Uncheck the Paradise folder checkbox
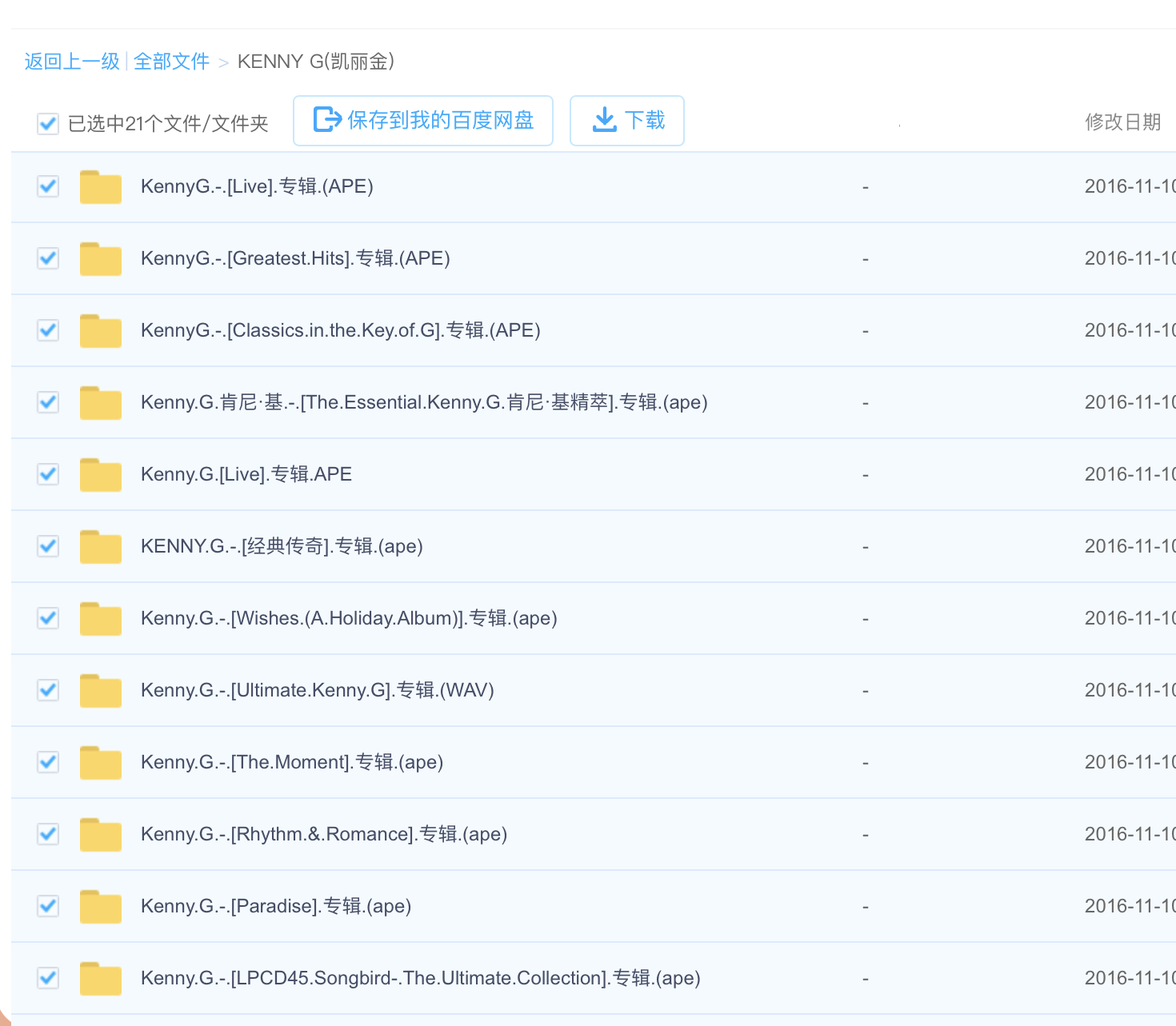 click(x=48, y=906)
